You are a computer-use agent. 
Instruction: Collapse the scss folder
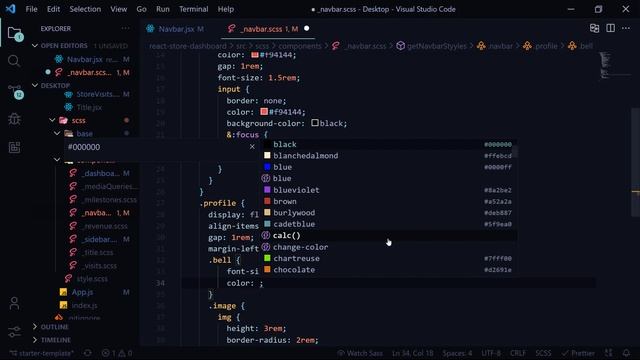[52, 120]
